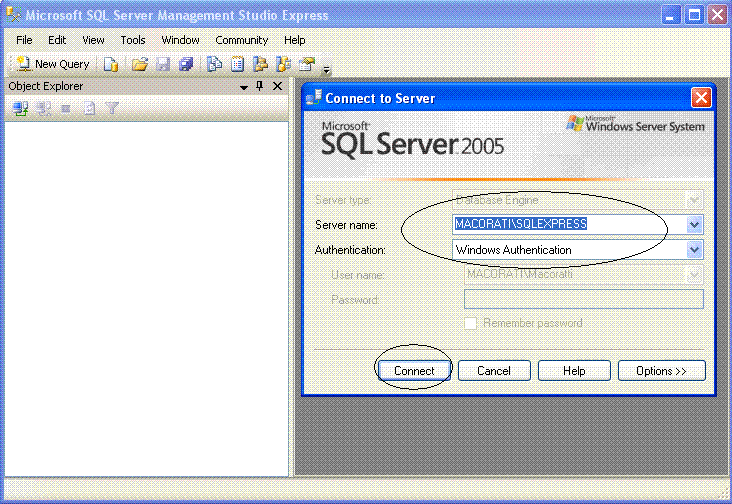Click the "Authentication:" label
This screenshot has height=504, width=732.
pos(350,250)
